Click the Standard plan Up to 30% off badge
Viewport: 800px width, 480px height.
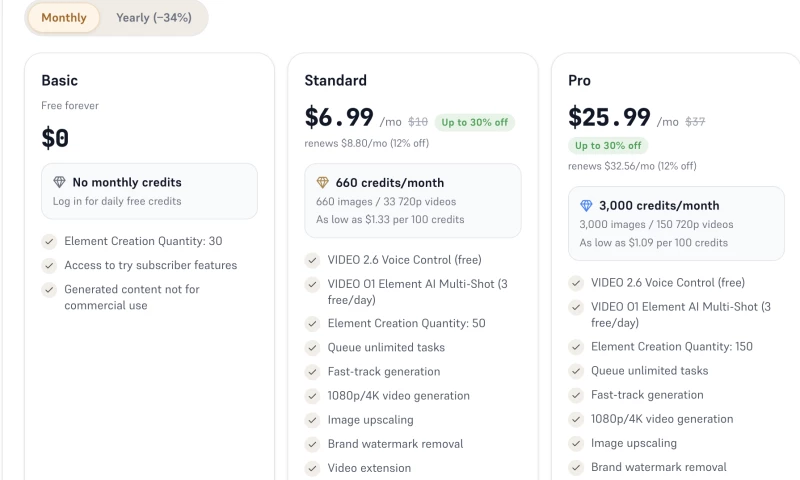(474, 122)
